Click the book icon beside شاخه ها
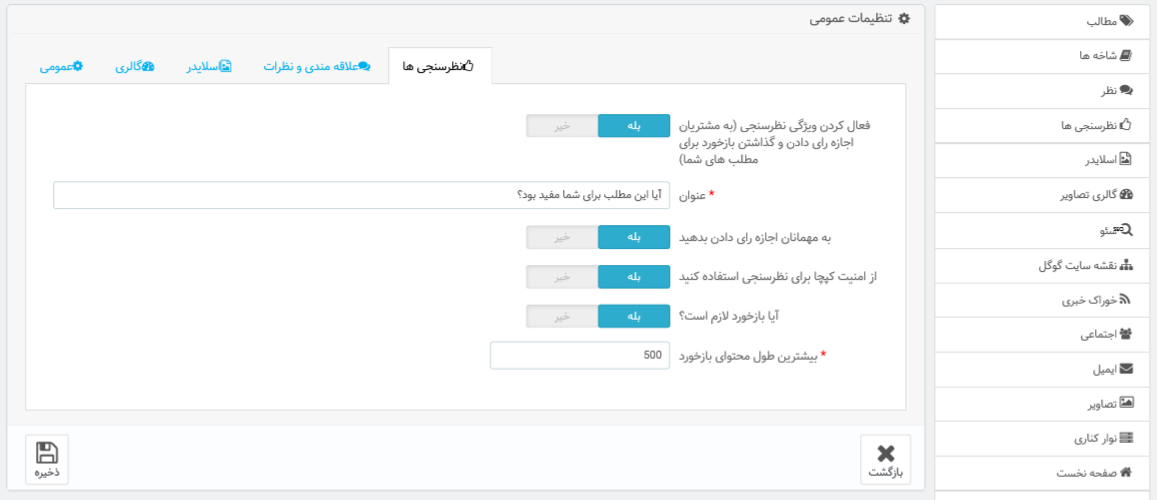The width and height of the screenshot is (1157, 500). [1125, 55]
